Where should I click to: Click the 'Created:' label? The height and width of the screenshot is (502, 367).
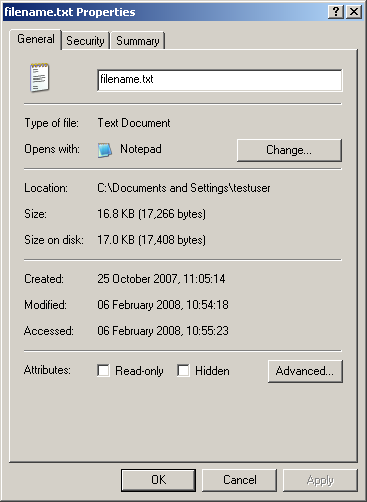point(44,279)
